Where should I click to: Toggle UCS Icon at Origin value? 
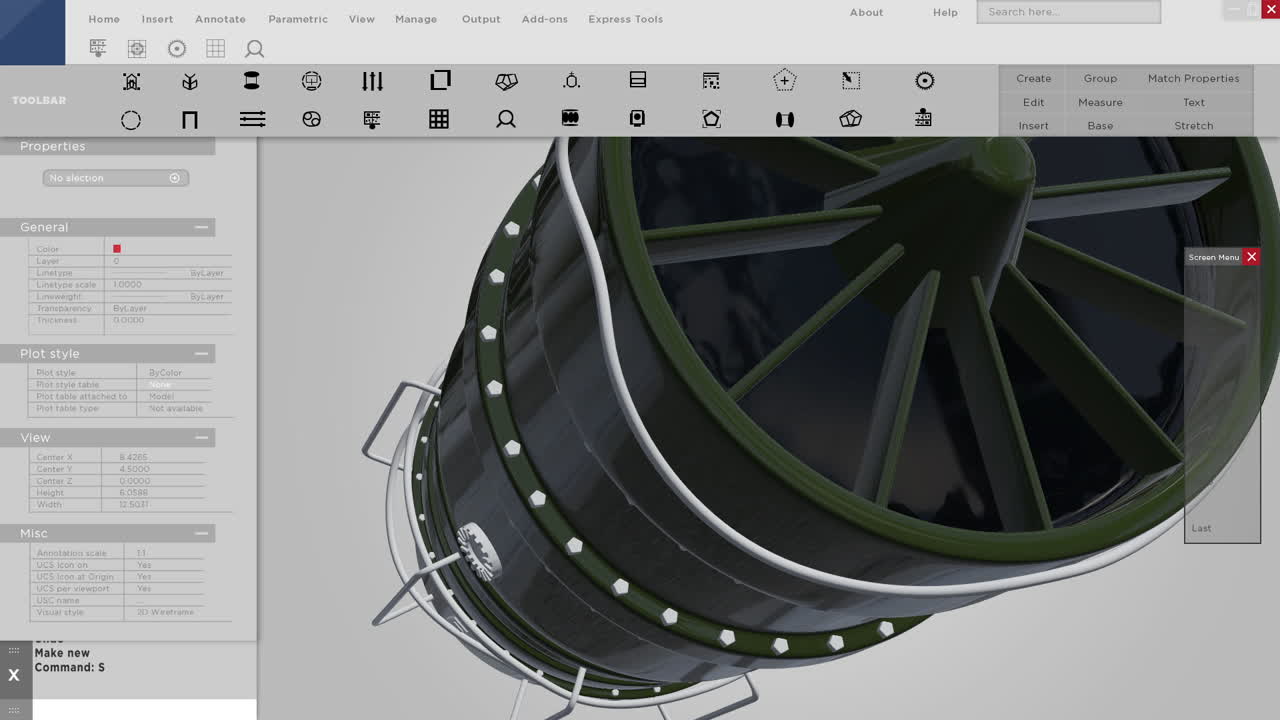tap(143, 576)
